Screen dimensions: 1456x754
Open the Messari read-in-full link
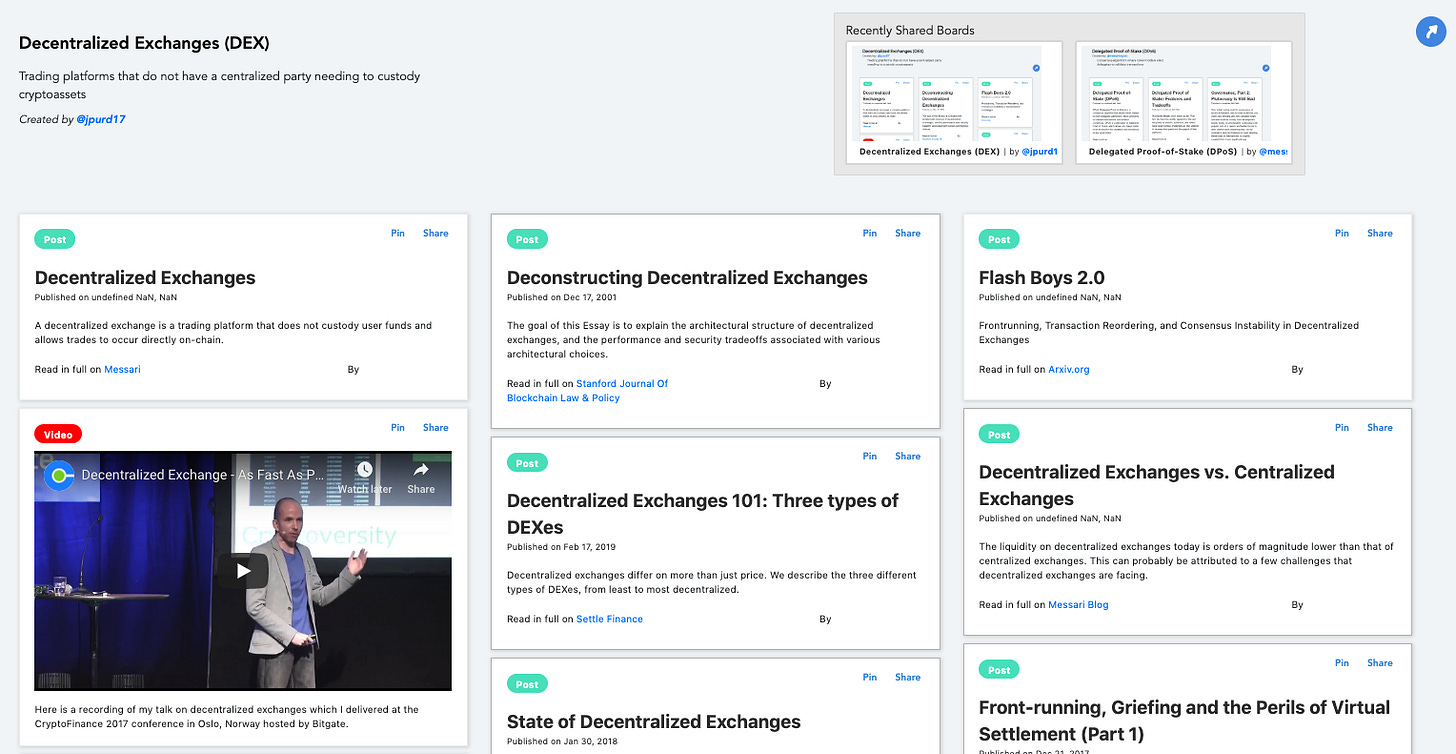(x=122, y=369)
